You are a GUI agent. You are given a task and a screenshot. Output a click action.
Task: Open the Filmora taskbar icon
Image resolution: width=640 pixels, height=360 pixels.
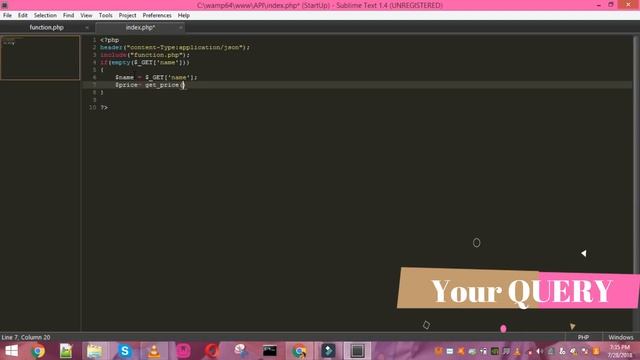(x=328, y=351)
